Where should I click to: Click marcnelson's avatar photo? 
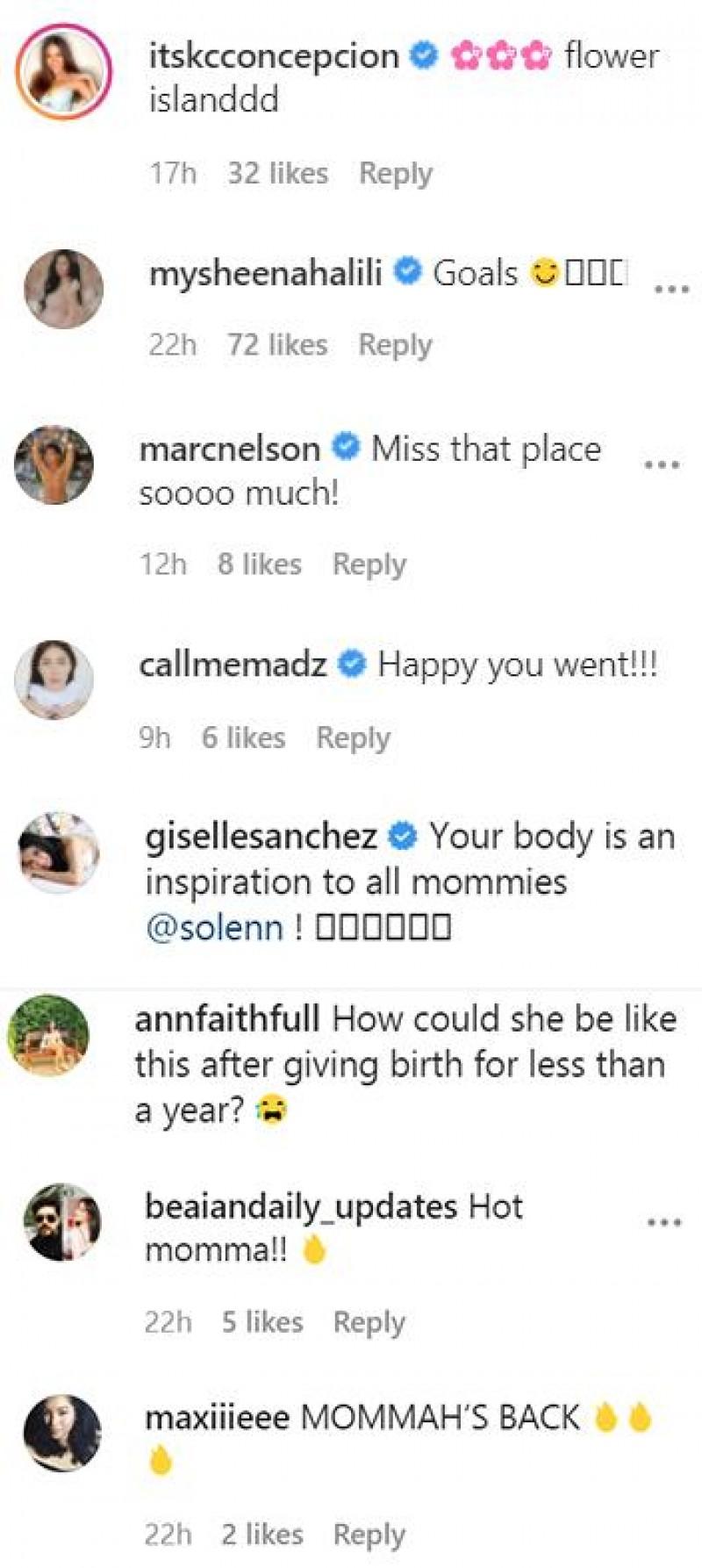[54, 465]
